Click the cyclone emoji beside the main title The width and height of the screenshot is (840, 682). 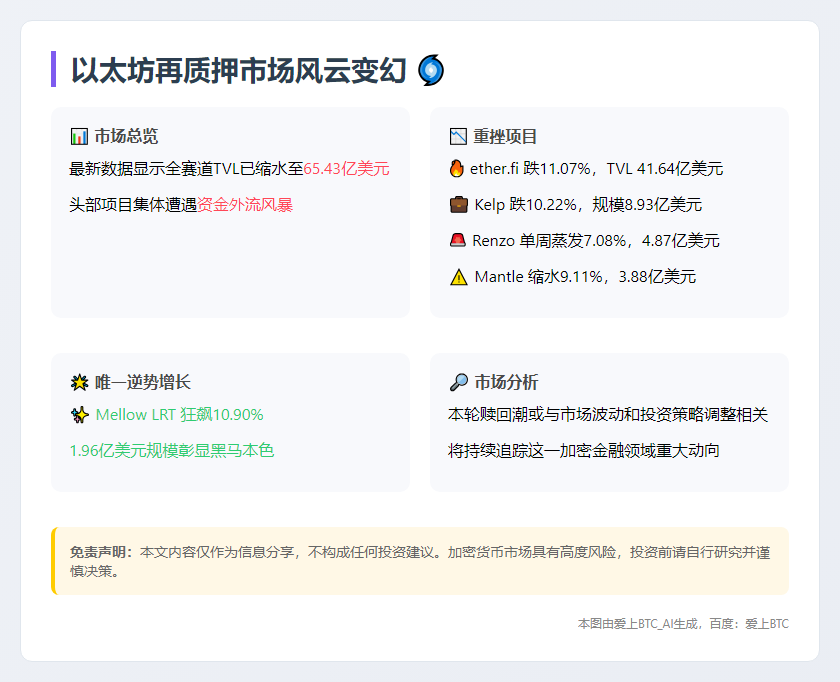pyautogui.click(x=431, y=70)
